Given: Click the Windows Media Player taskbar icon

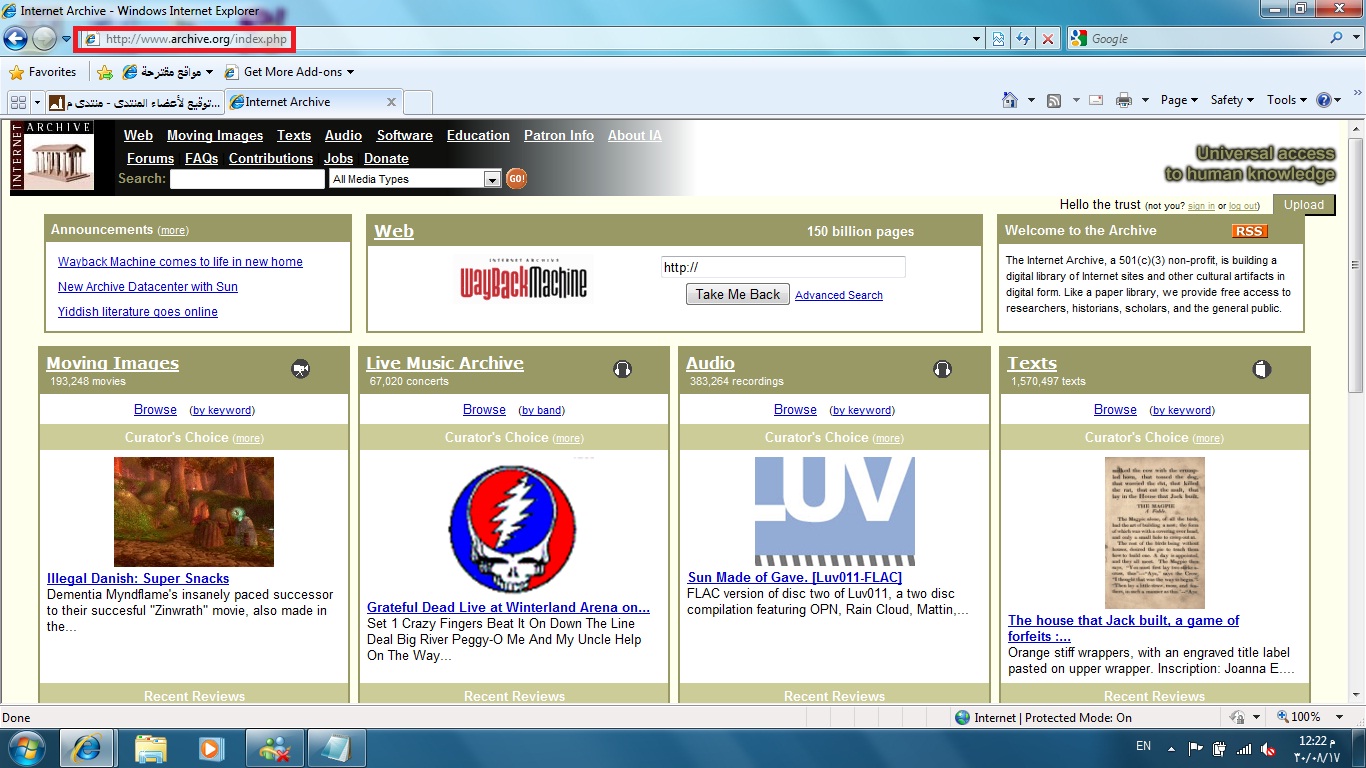Looking at the screenshot, I should coord(211,748).
